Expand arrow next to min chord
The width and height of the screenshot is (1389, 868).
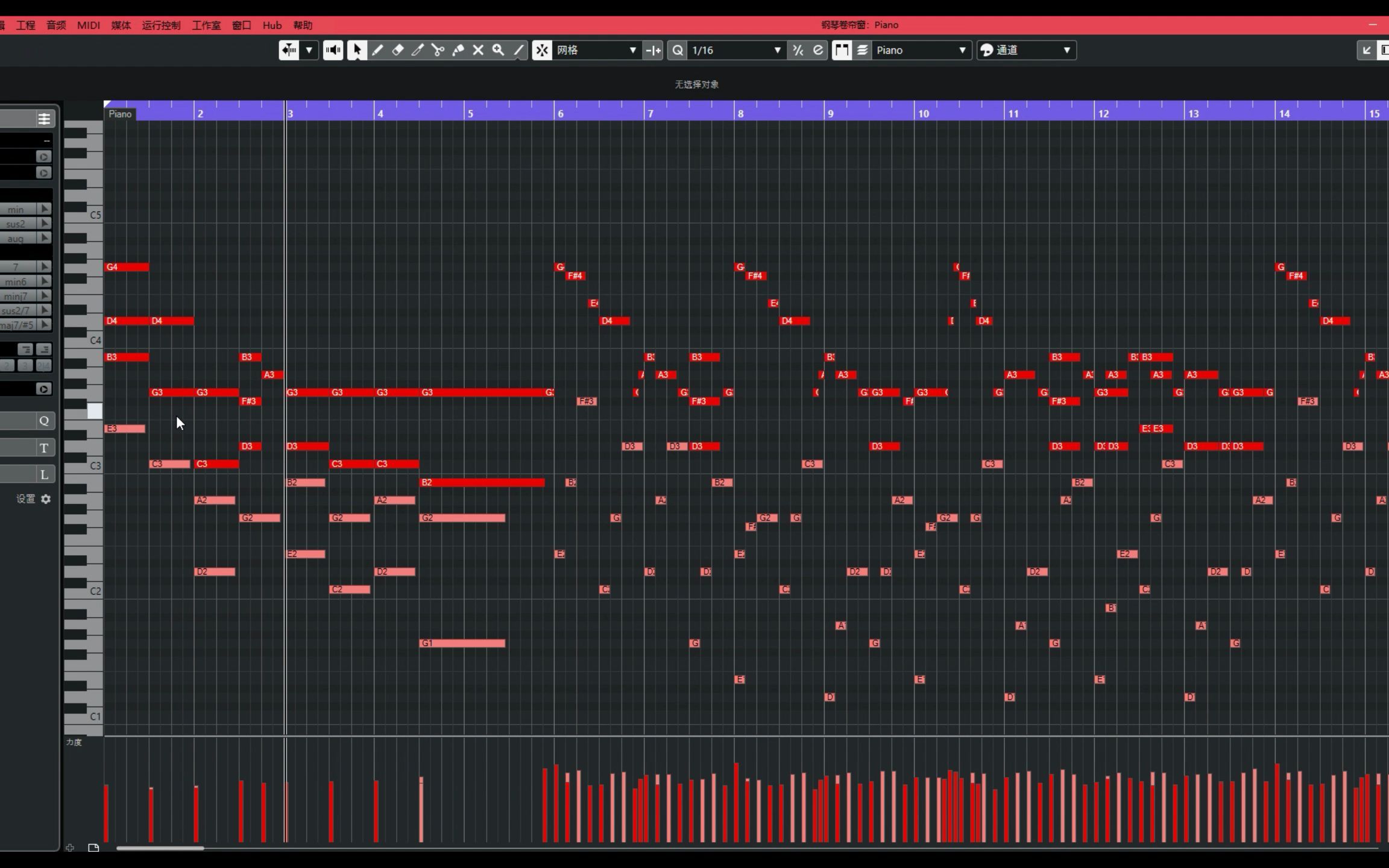click(x=45, y=209)
